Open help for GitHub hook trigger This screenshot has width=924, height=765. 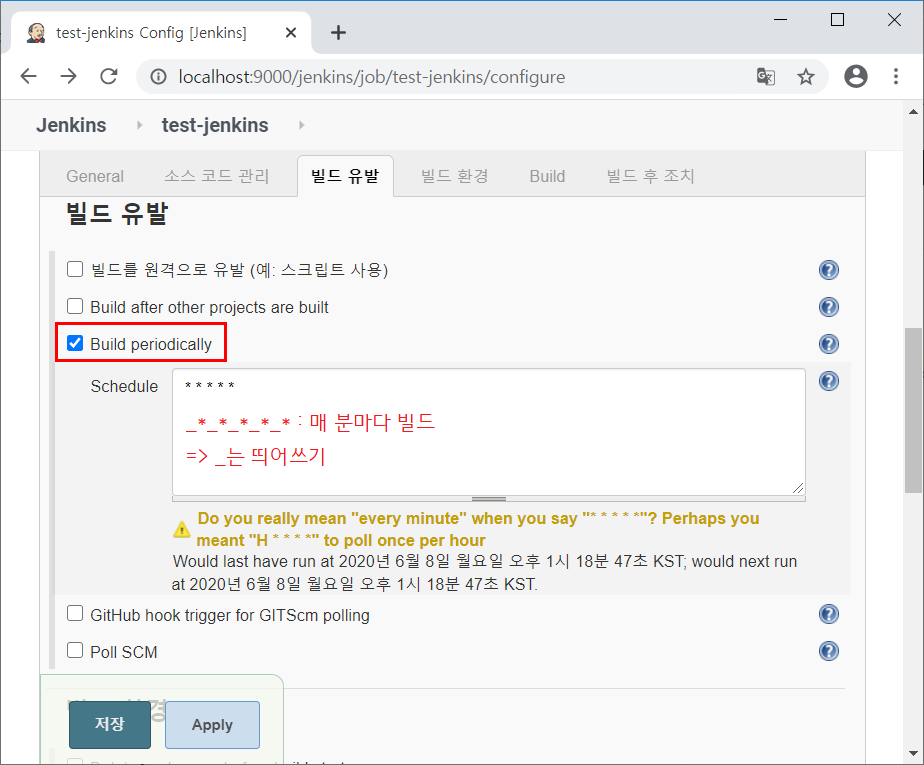829,614
